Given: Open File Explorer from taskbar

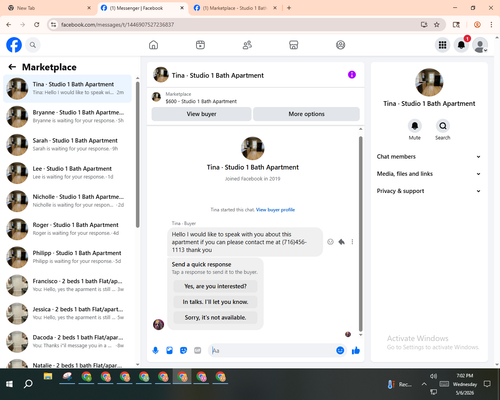Looking at the screenshot, I should 48,377.
